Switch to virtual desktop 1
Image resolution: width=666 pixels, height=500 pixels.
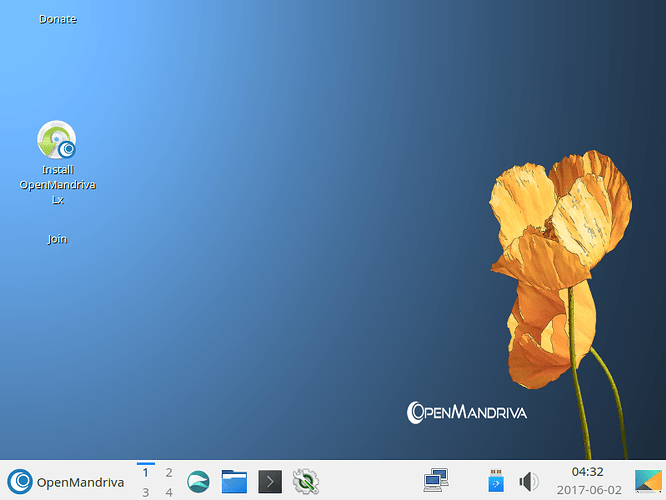tap(146, 472)
